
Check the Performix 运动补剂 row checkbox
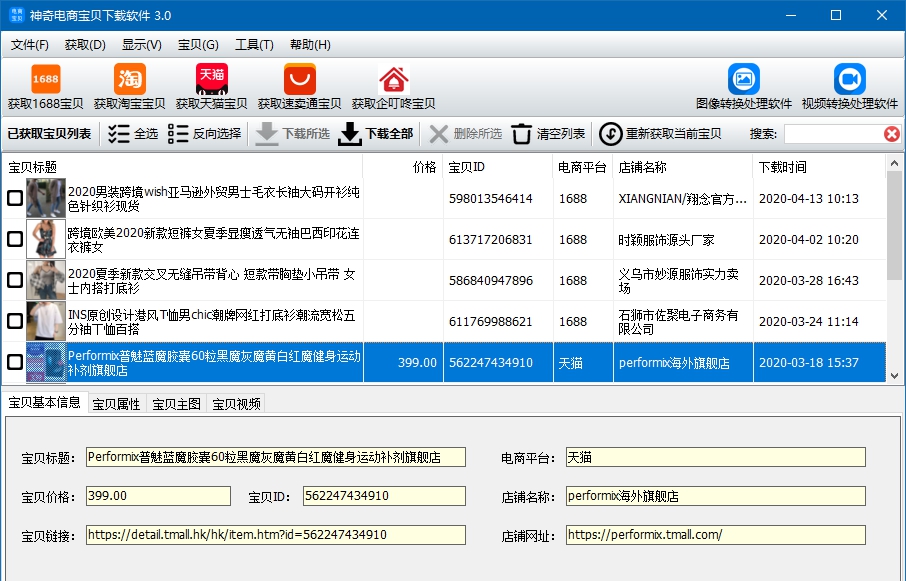13,362
